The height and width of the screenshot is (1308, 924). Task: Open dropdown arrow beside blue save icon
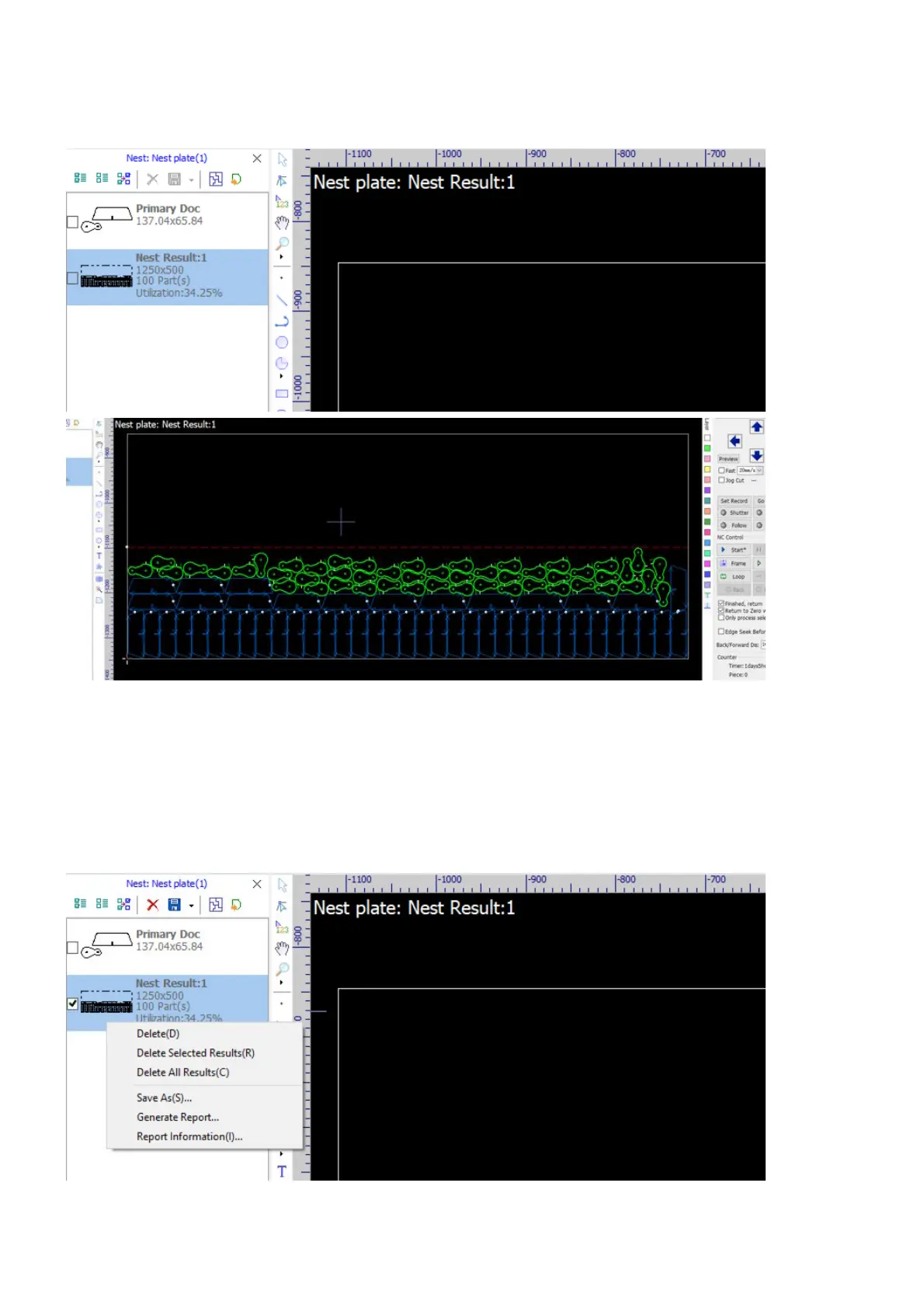click(191, 906)
